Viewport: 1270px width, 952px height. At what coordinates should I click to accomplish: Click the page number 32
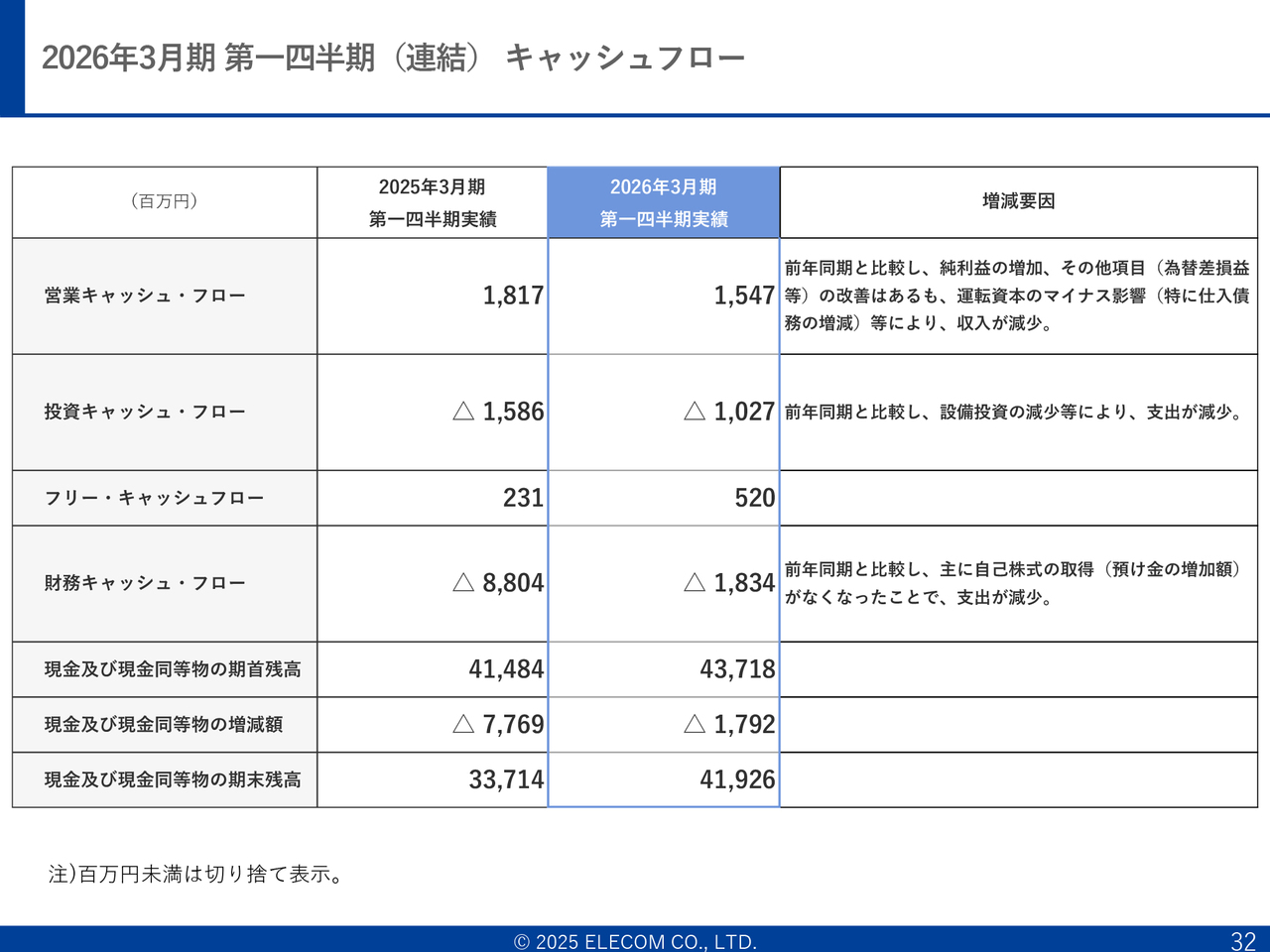(x=1243, y=941)
